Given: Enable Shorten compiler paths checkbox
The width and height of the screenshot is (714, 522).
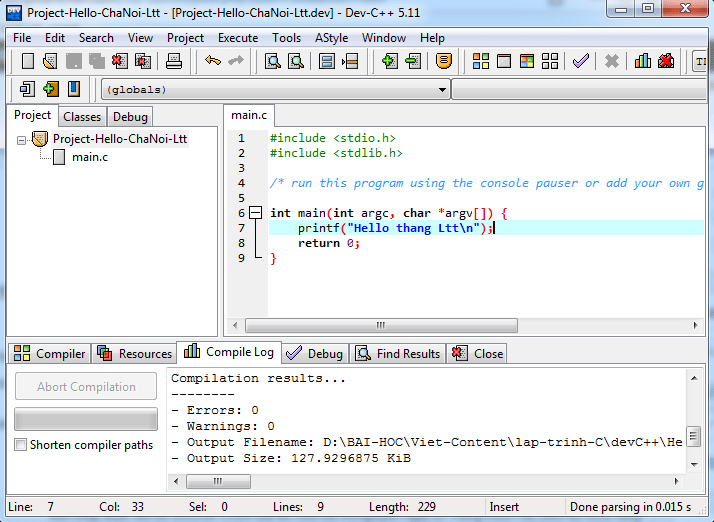Looking at the screenshot, I should coord(20,445).
